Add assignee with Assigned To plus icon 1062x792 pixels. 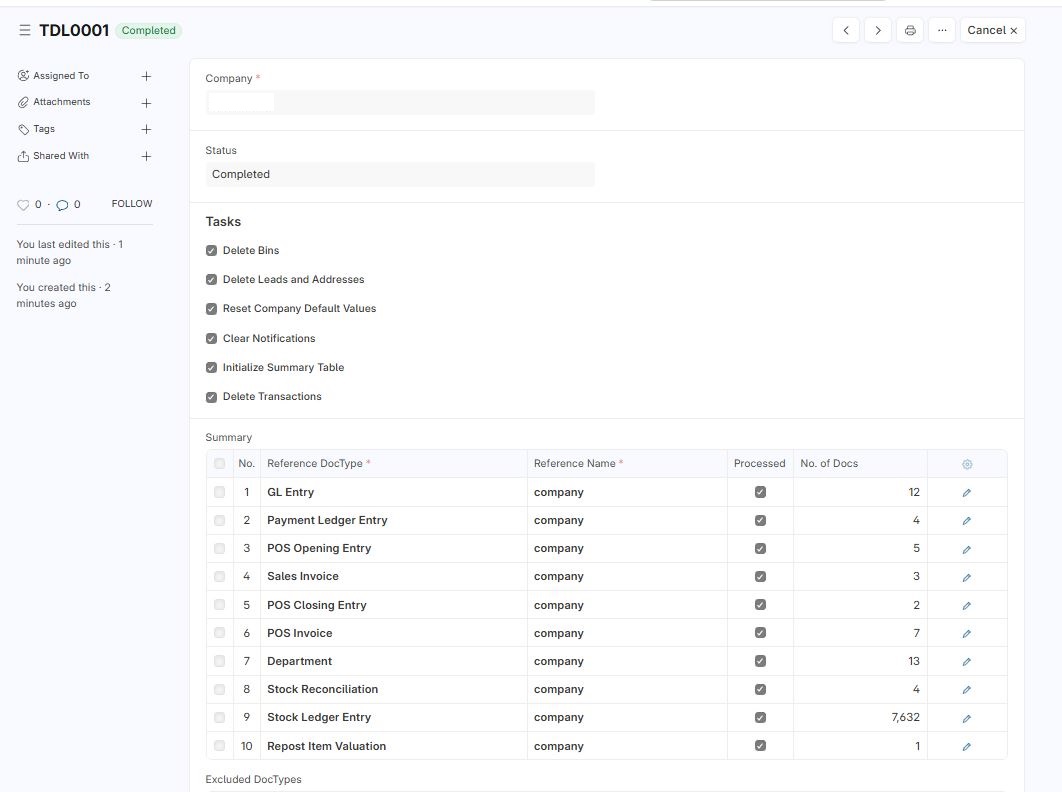coord(146,76)
